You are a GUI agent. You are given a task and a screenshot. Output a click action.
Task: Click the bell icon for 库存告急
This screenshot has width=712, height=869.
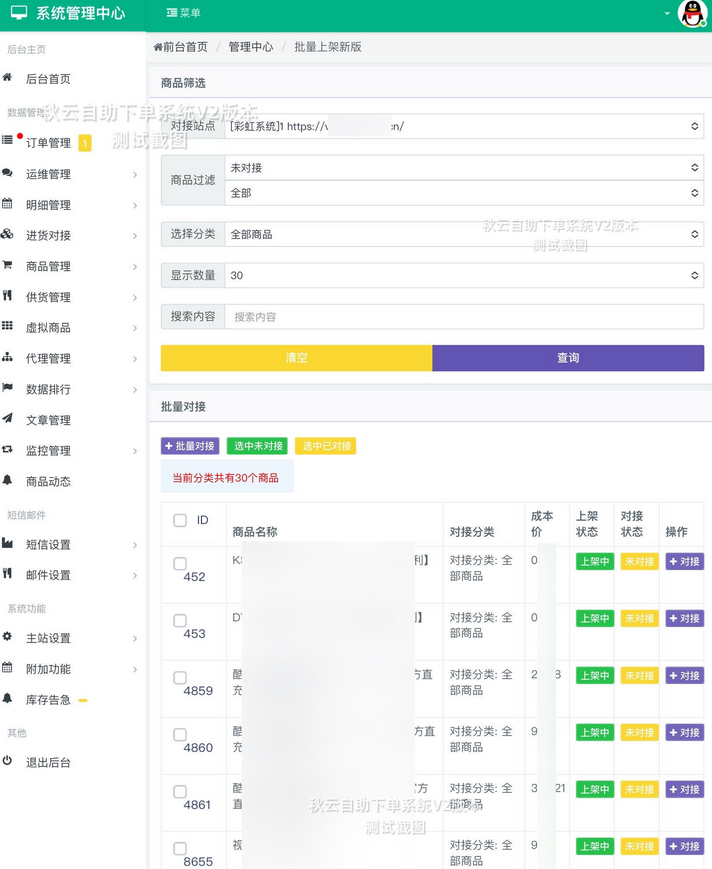pos(7,698)
